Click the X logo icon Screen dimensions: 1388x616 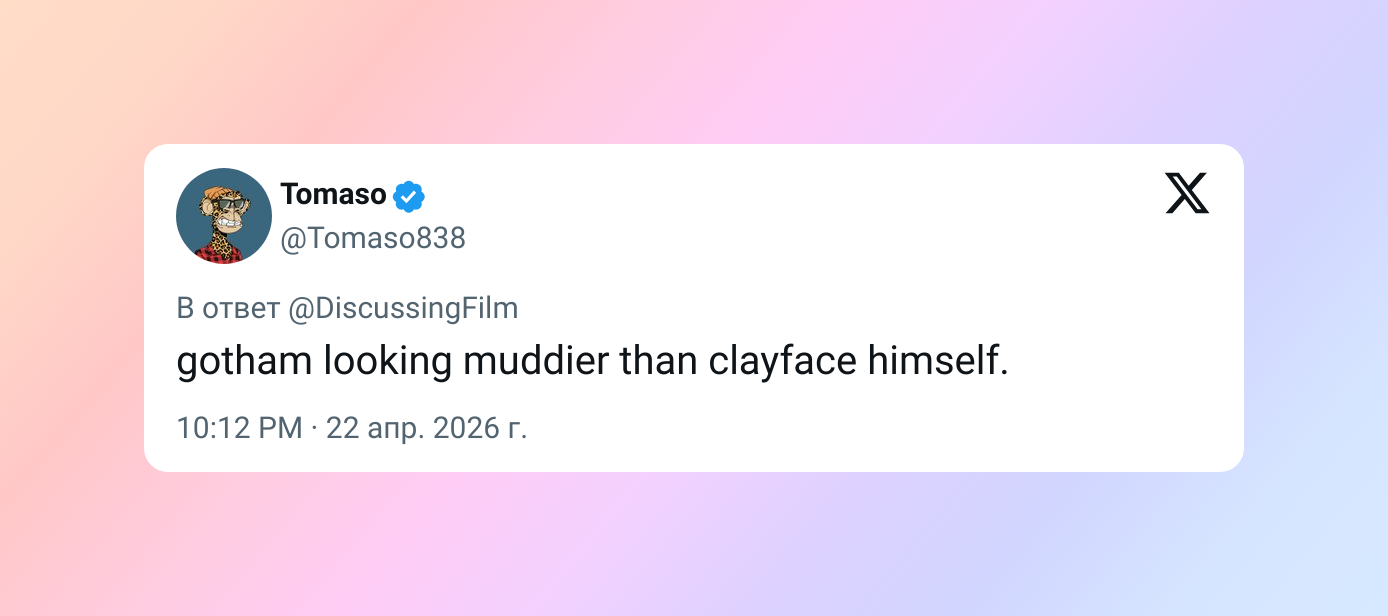pyautogui.click(x=1187, y=194)
